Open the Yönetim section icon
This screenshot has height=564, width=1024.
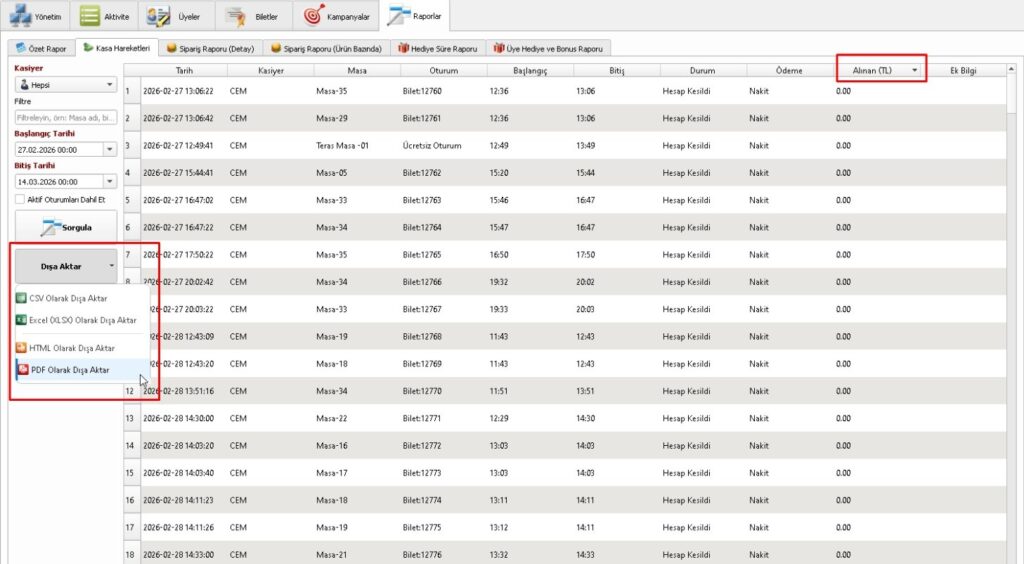[22, 16]
